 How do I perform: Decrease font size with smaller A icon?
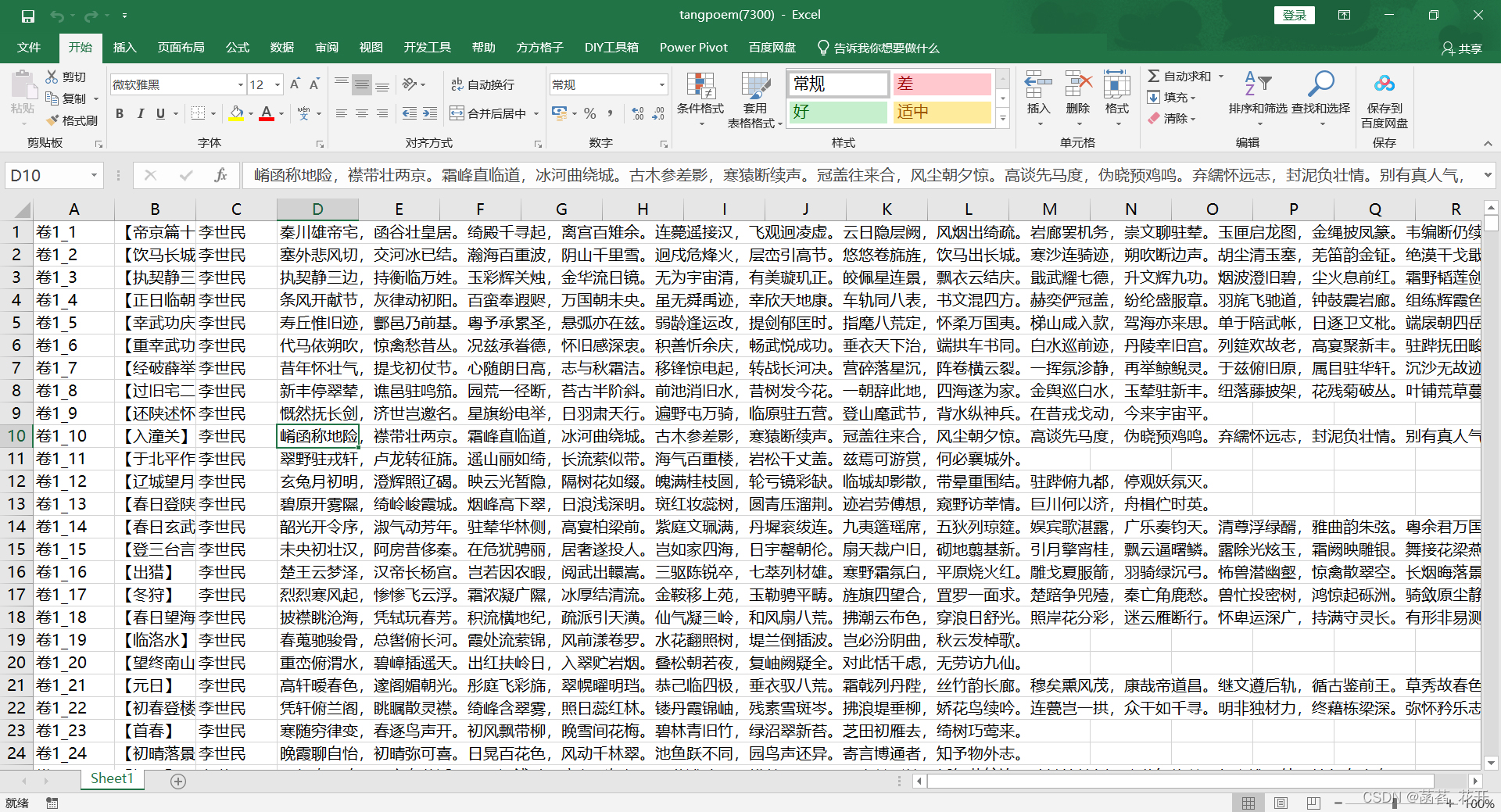pyautogui.click(x=314, y=84)
